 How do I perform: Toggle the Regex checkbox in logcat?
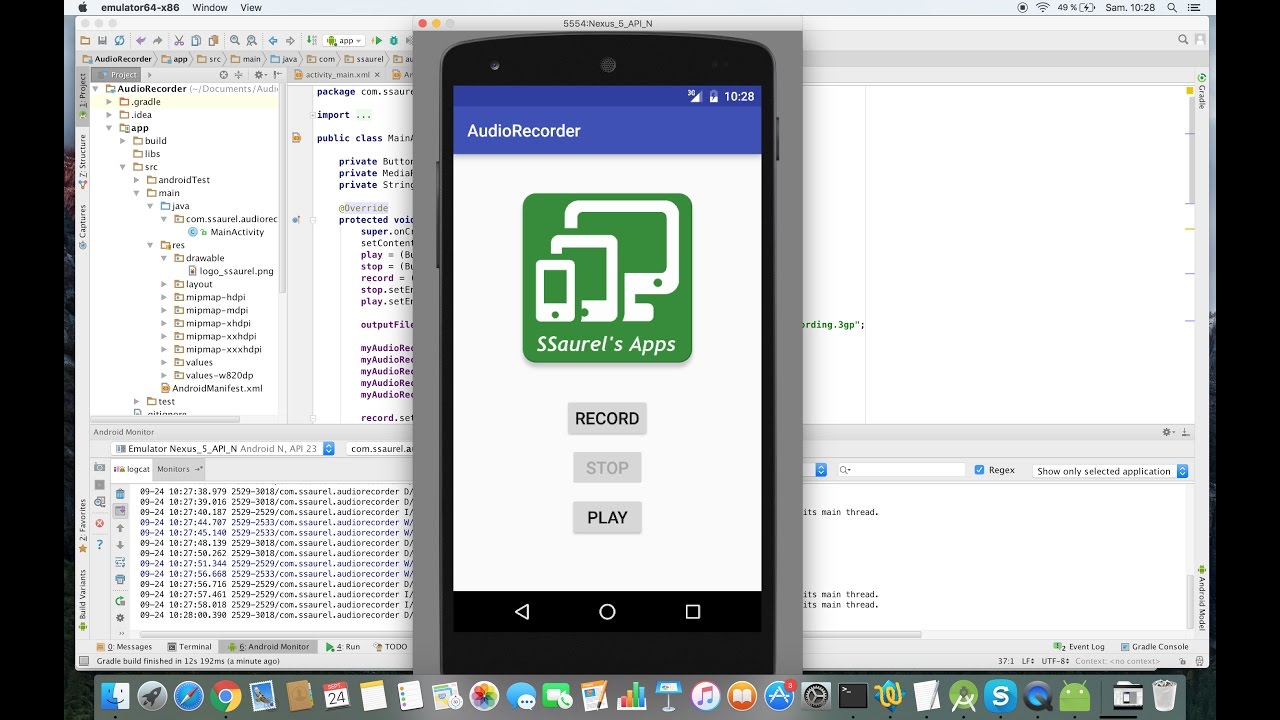pos(980,470)
